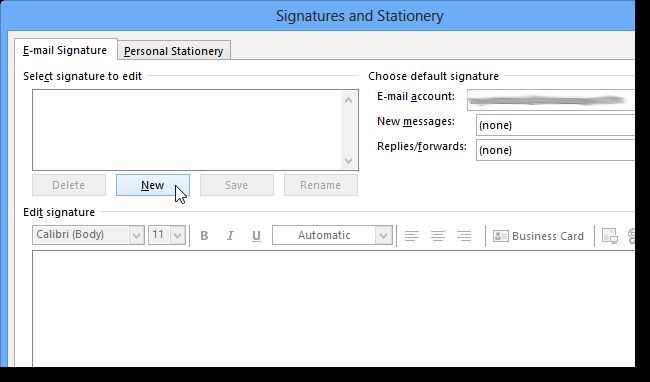This screenshot has width=650, height=382.
Task: Toggle Italic formatting button
Action: (230, 236)
